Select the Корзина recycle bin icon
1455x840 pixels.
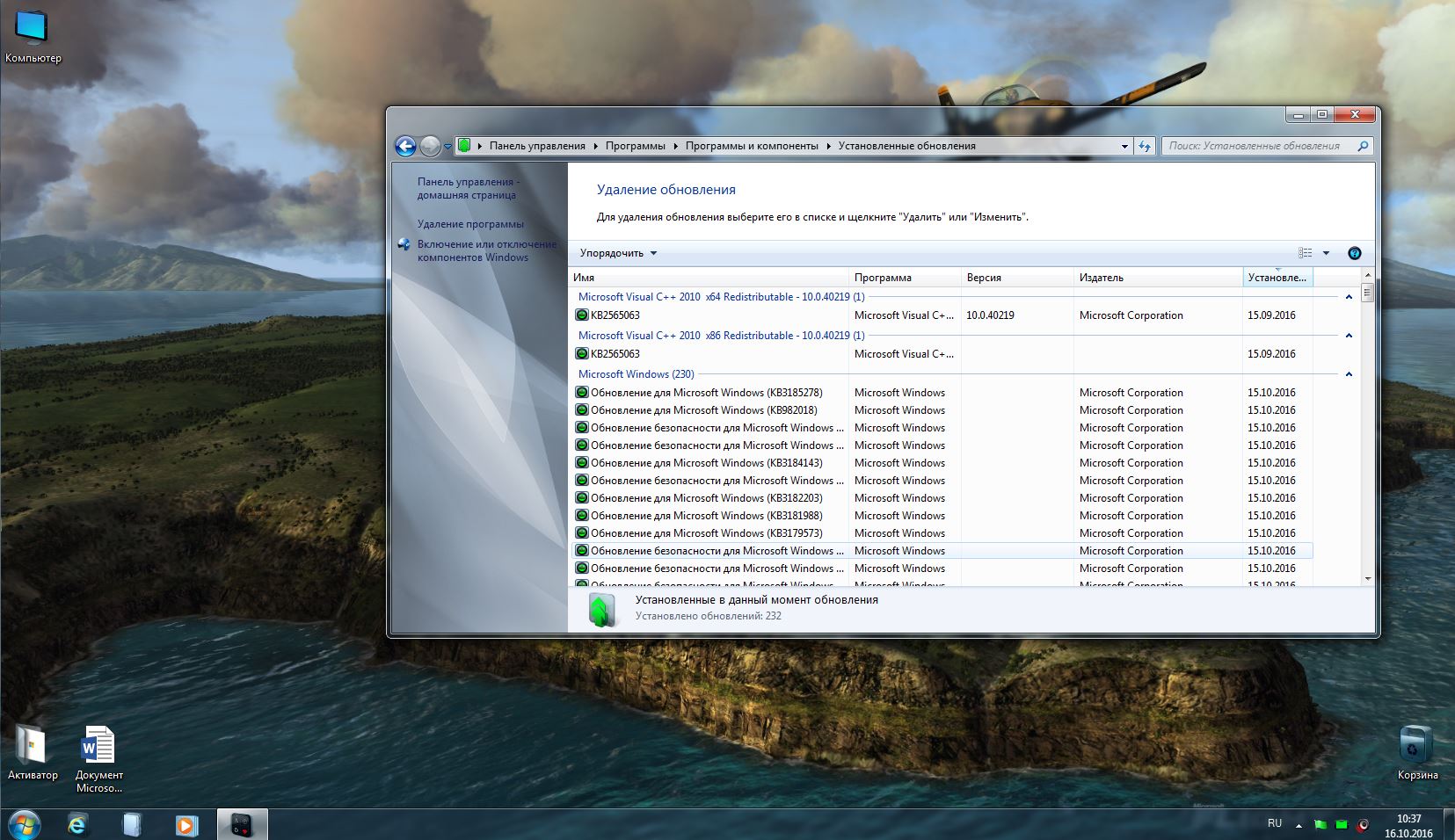(x=1417, y=753)
